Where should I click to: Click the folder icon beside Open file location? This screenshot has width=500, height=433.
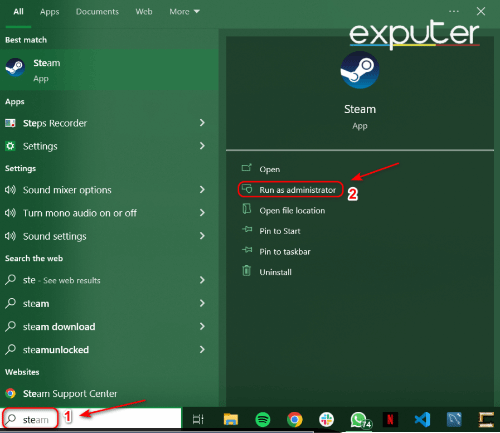[x=247, y=209]
